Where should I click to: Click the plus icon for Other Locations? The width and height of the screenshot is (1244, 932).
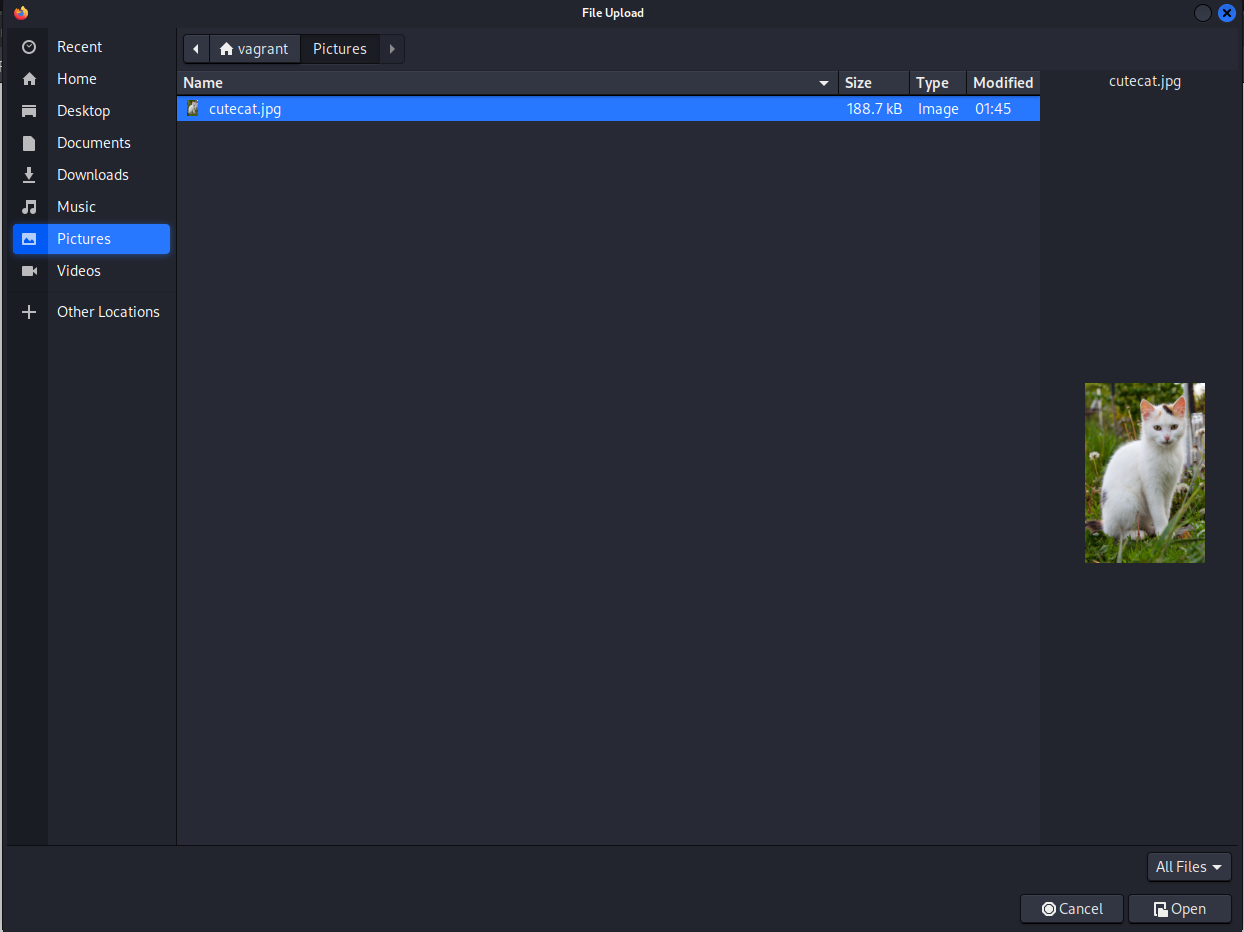click(29, 312)
